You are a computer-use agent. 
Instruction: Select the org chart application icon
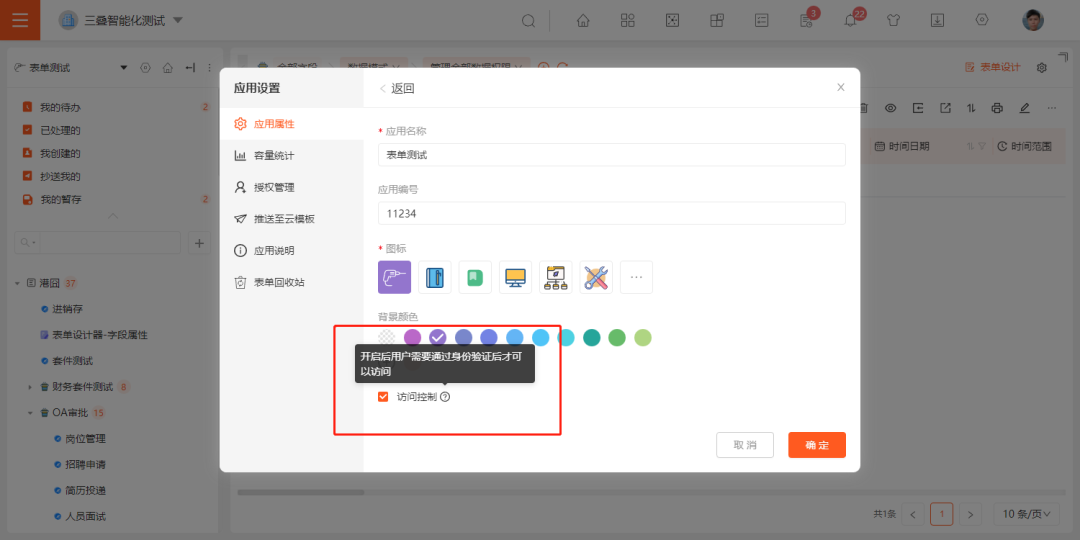pyautogui.click(x=556, y=277)
